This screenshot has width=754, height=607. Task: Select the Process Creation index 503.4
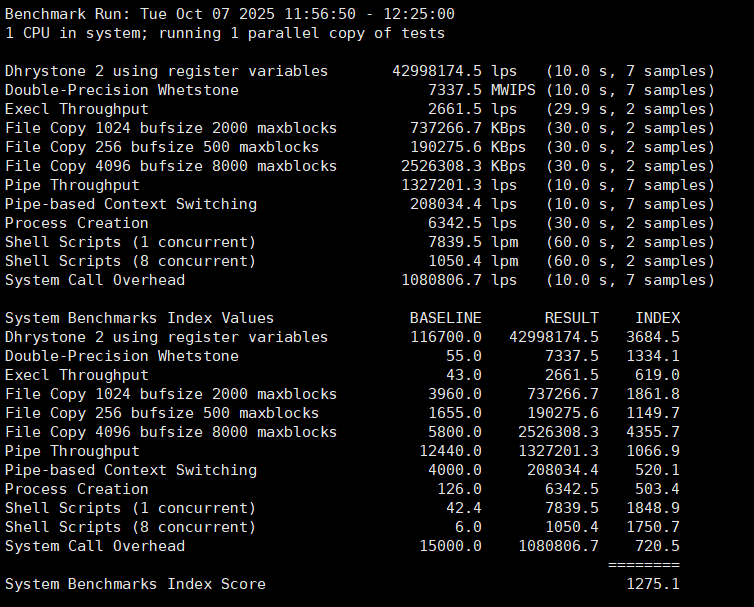657,489
